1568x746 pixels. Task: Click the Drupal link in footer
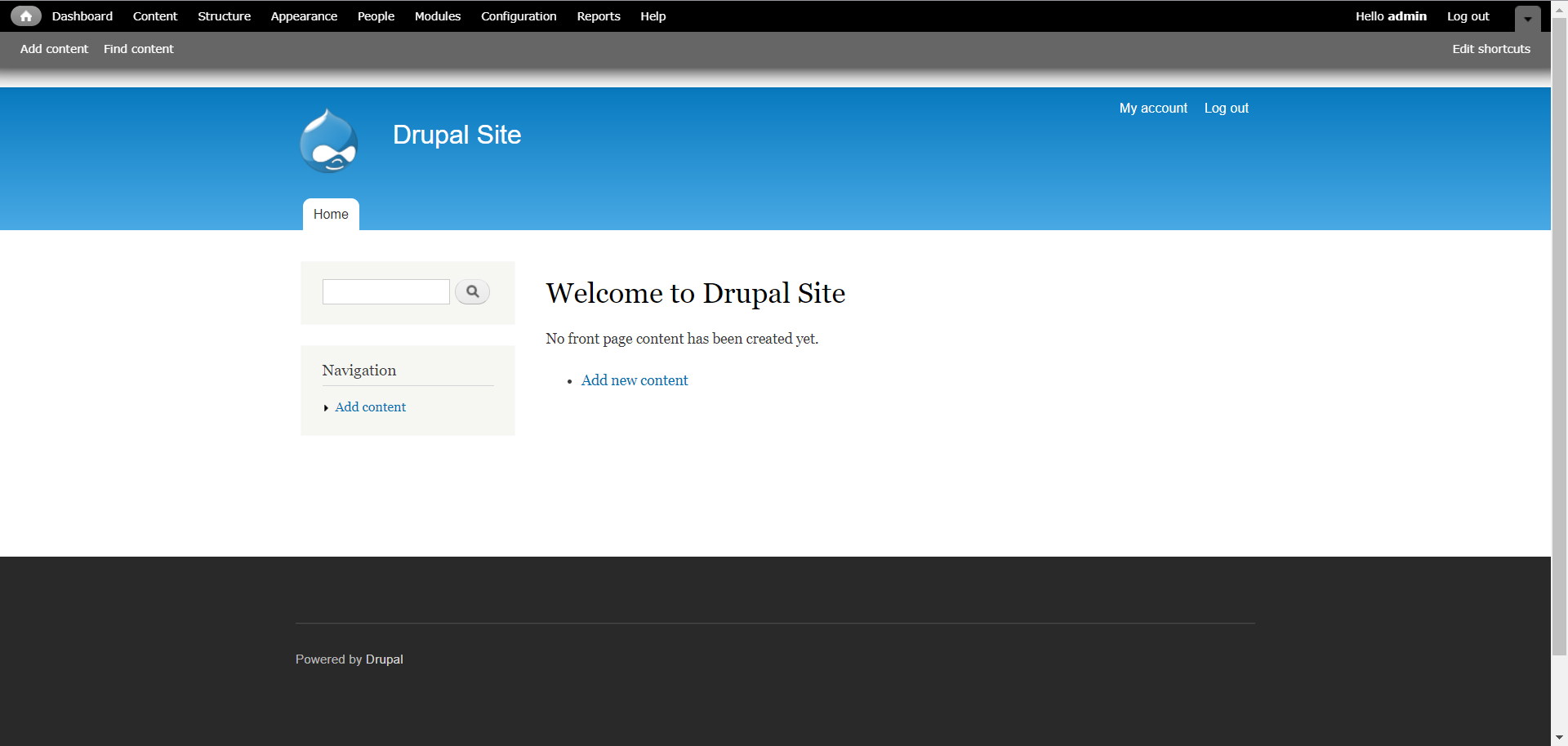pos(385,659)
